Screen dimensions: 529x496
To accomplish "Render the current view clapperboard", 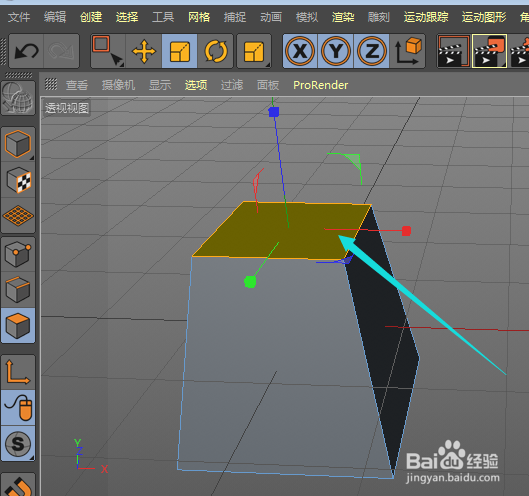I will (454, 51).
